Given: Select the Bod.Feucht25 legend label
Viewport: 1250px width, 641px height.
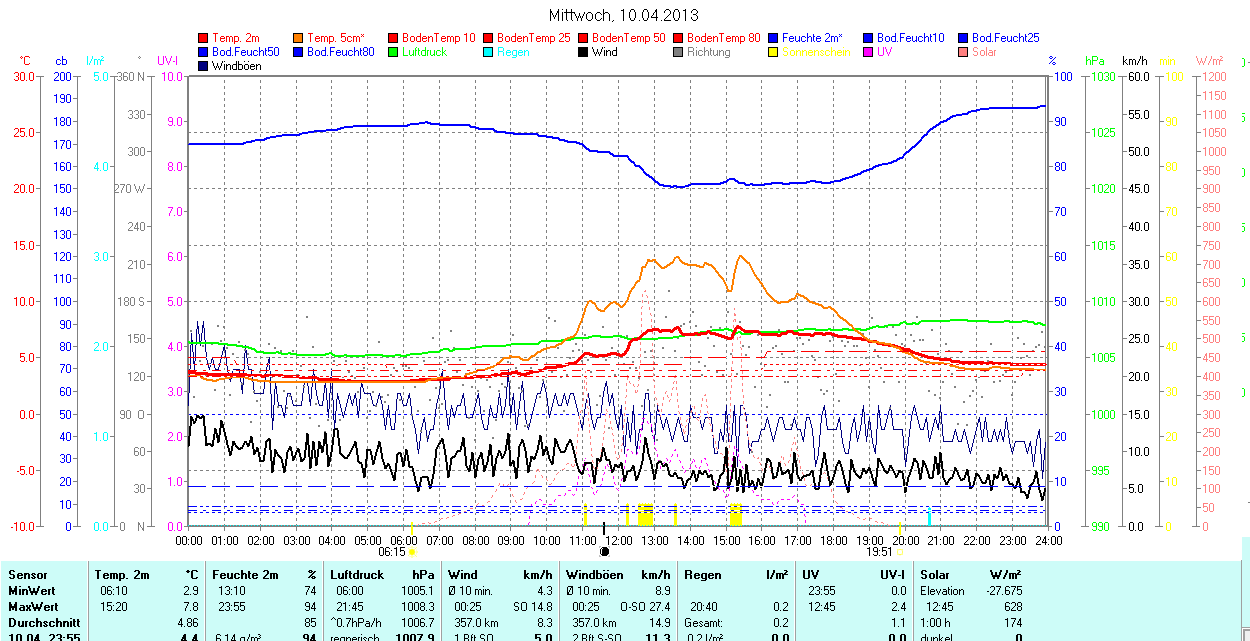Looking at the screenshot, I should click(1005, 38).
